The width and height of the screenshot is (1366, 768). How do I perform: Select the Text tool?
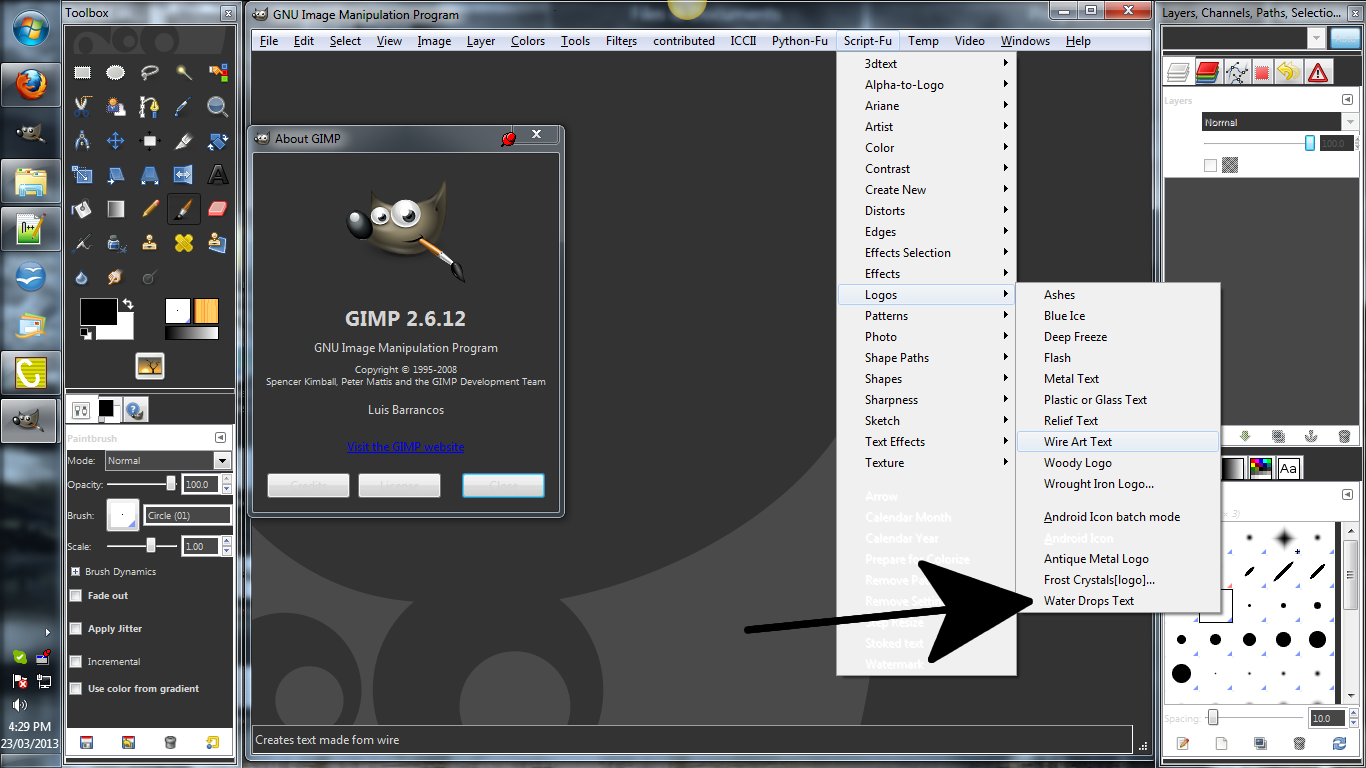pyautogui.click(x=218, y=175)
